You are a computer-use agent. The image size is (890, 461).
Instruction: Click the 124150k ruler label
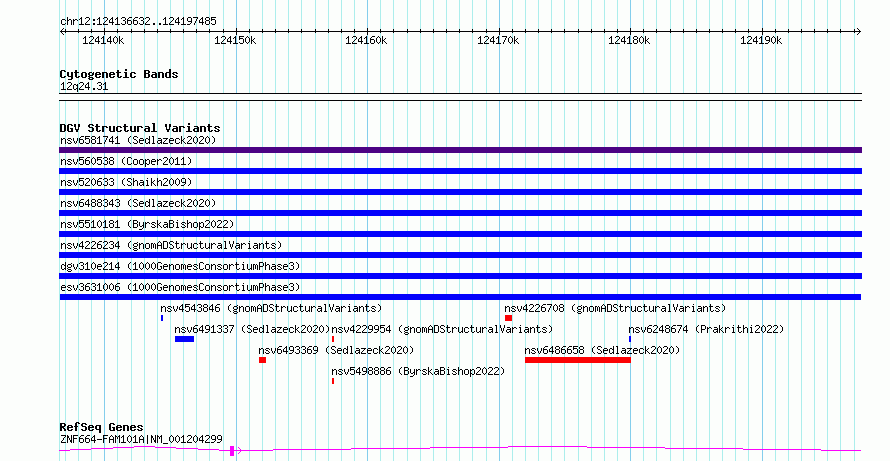tap(235, 40)
